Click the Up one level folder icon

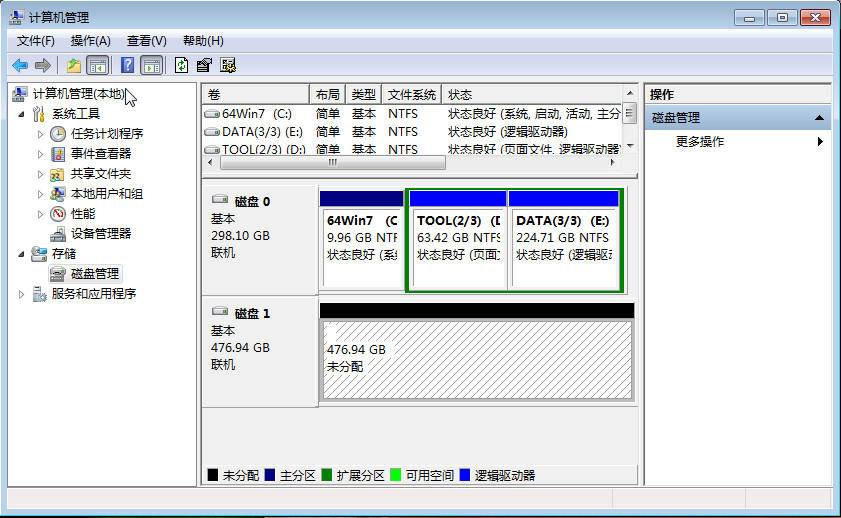point(73,65)
